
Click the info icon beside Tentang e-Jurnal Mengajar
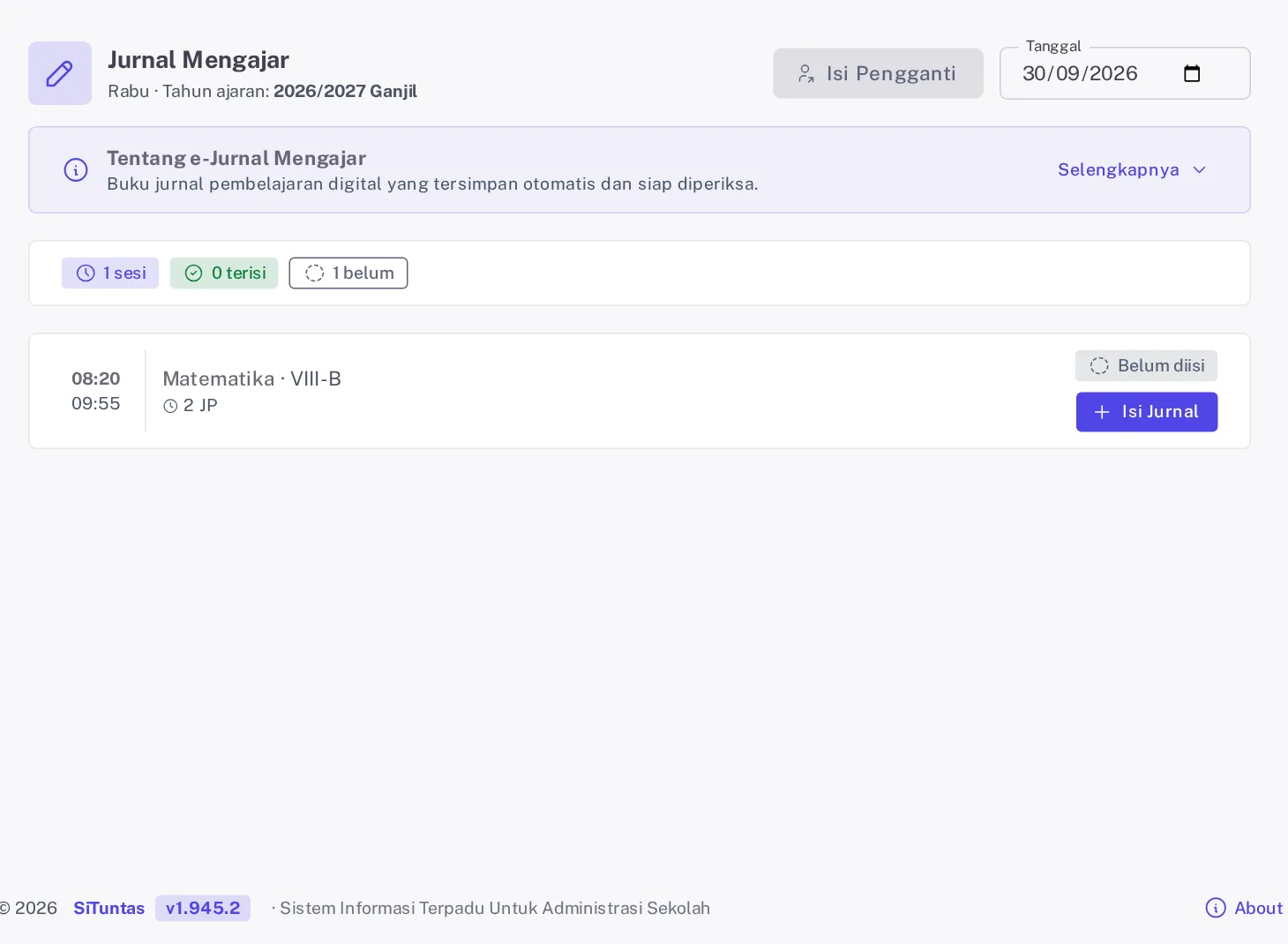pos(76,169)
